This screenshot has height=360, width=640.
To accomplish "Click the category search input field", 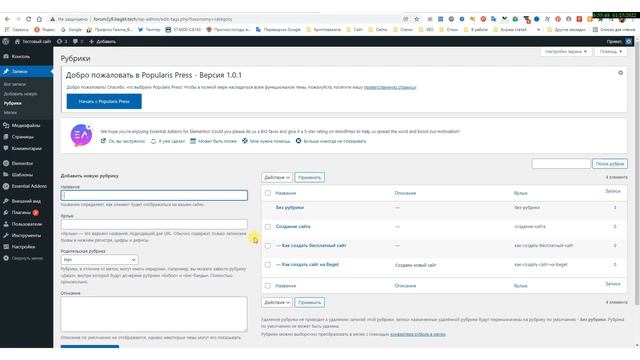I will coord(561,164).
